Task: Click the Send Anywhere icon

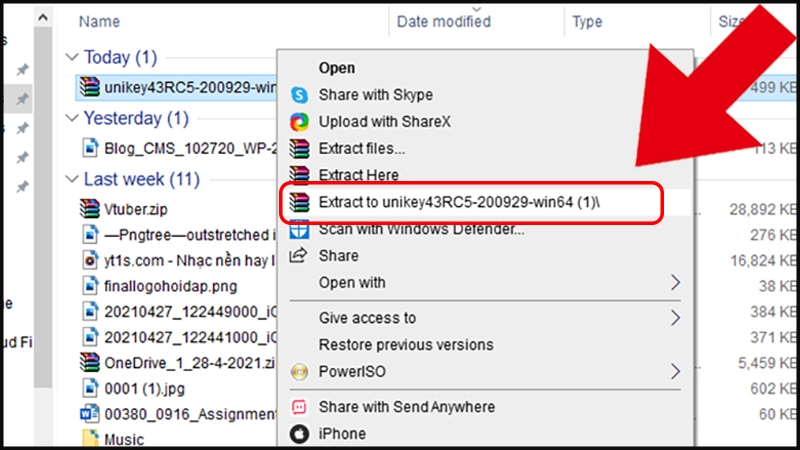Action: pos(299,407)
